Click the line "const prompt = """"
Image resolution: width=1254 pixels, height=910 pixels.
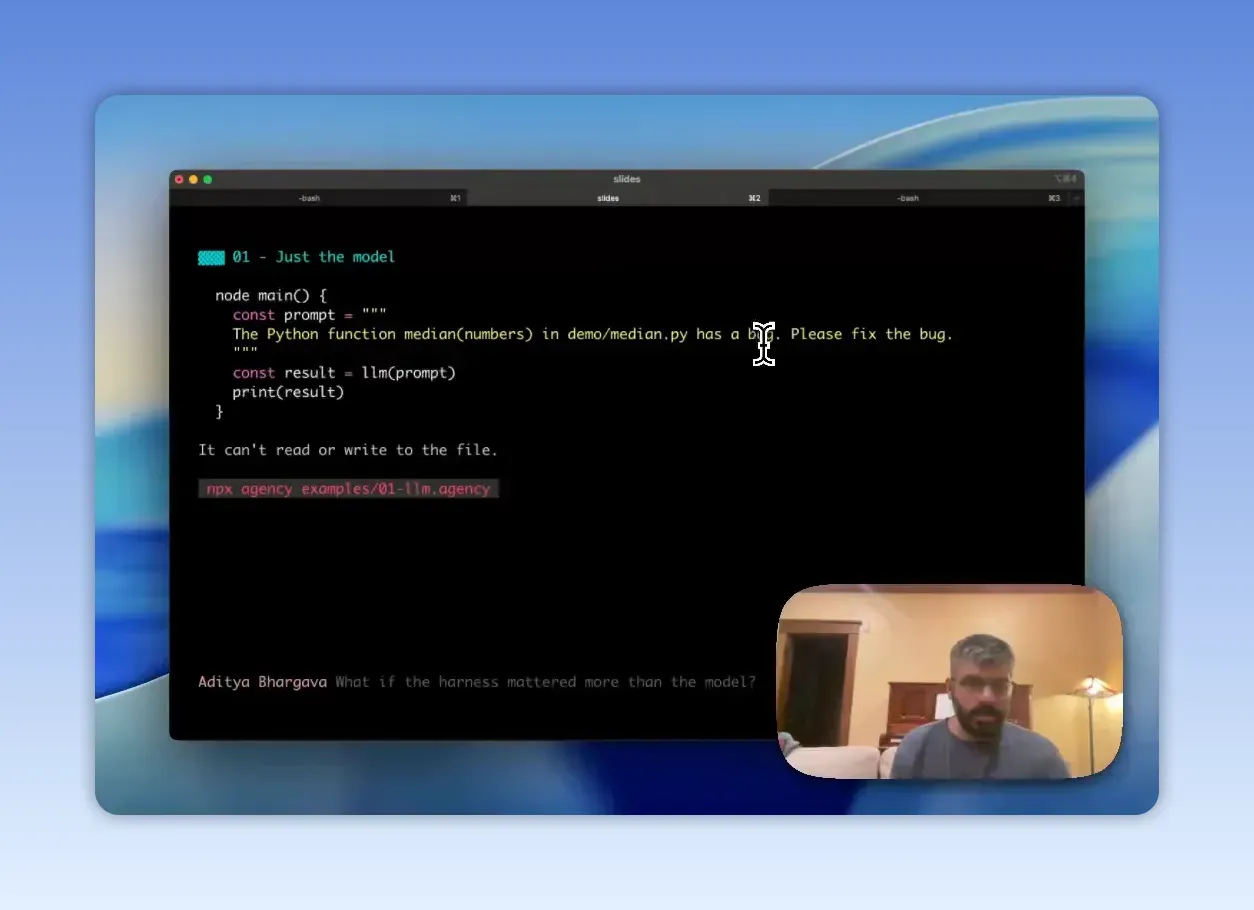tap(309, 315)
